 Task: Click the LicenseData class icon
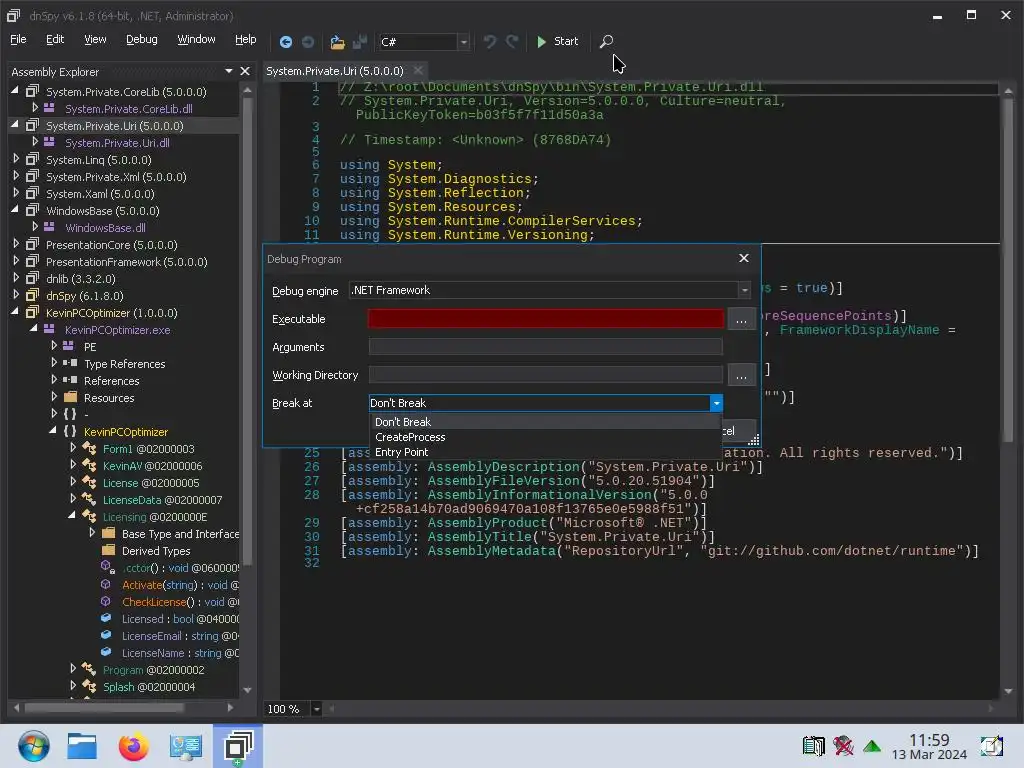pos(89,499)
